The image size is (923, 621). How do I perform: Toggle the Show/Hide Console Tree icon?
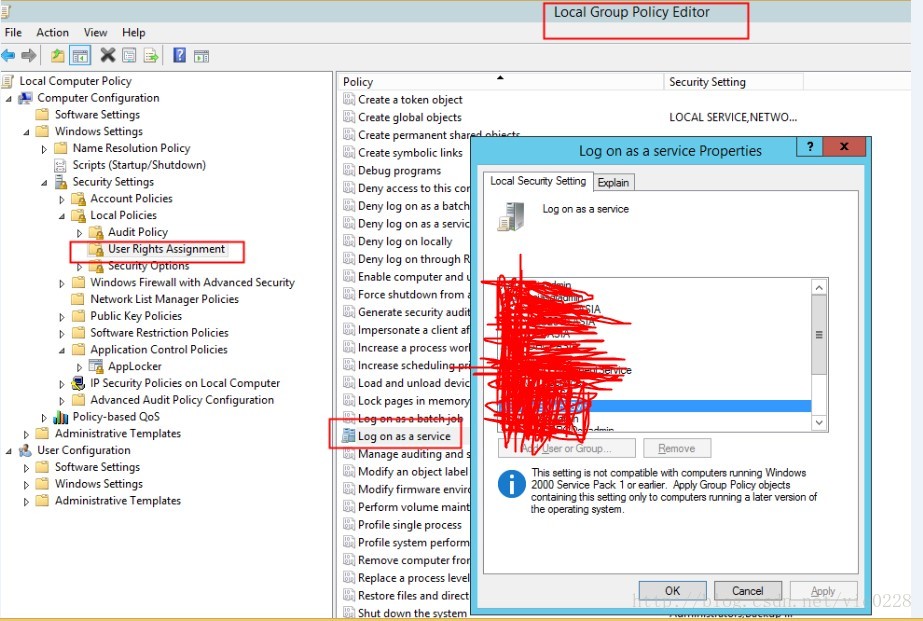click(80, 56)
